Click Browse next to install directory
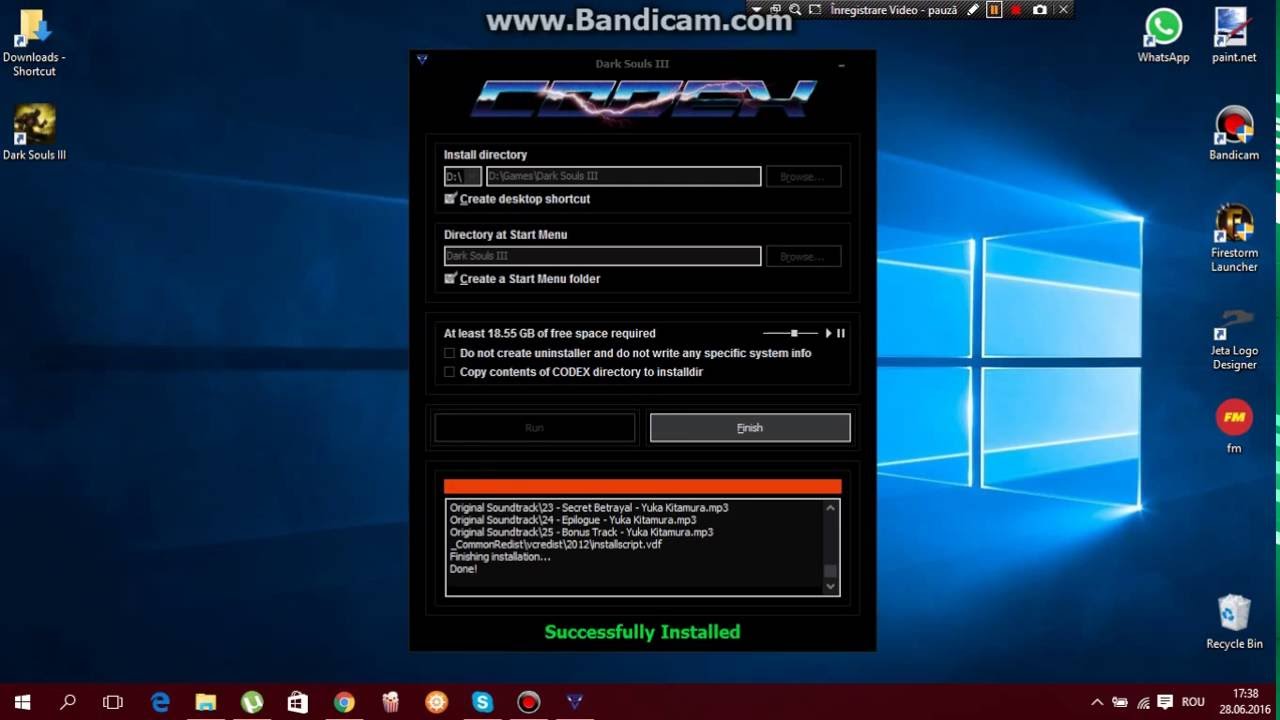The width and height of the screenshot is (1280, 720). (803, 176)
